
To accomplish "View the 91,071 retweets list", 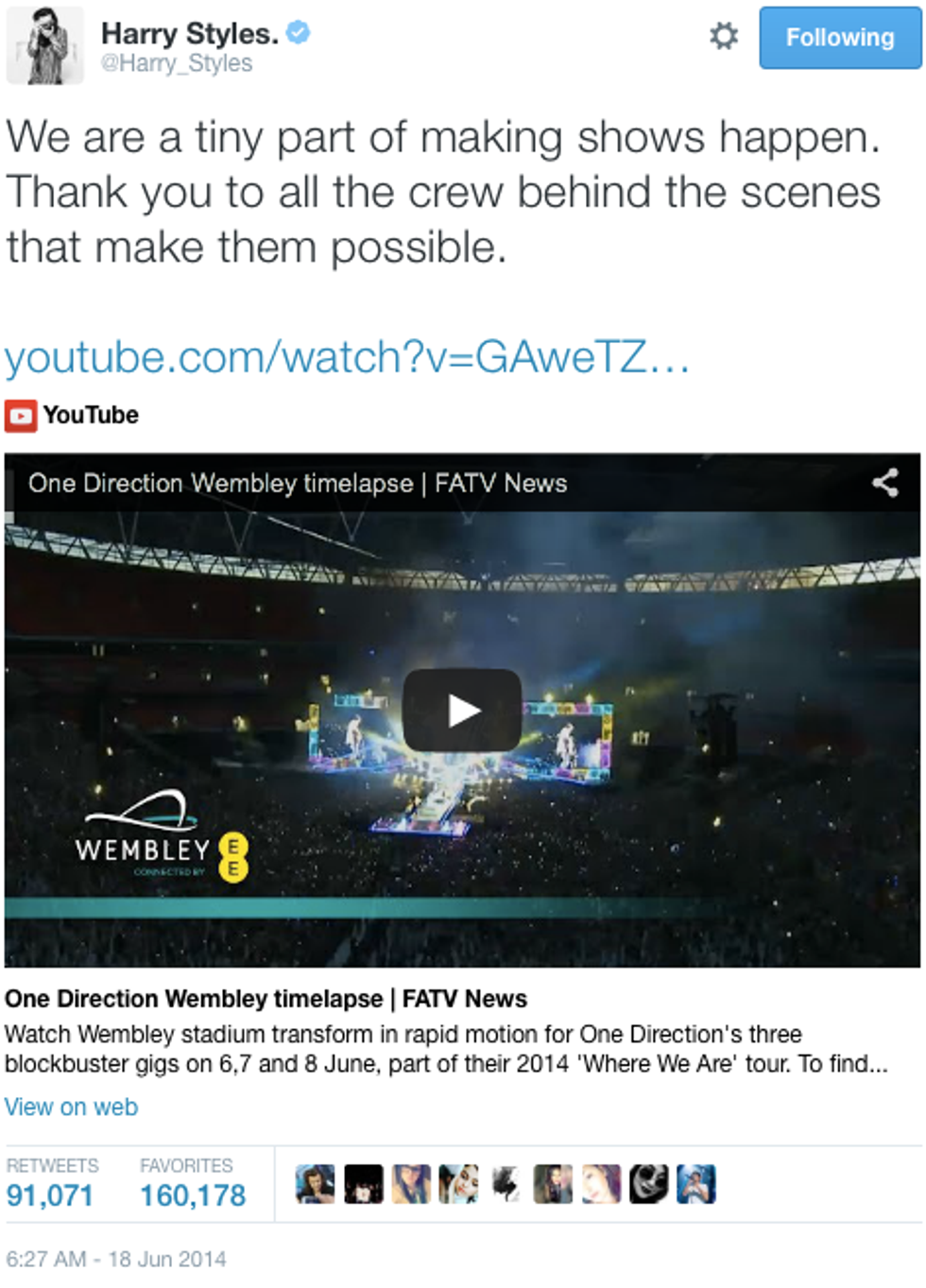I will tap(51, 1184).
